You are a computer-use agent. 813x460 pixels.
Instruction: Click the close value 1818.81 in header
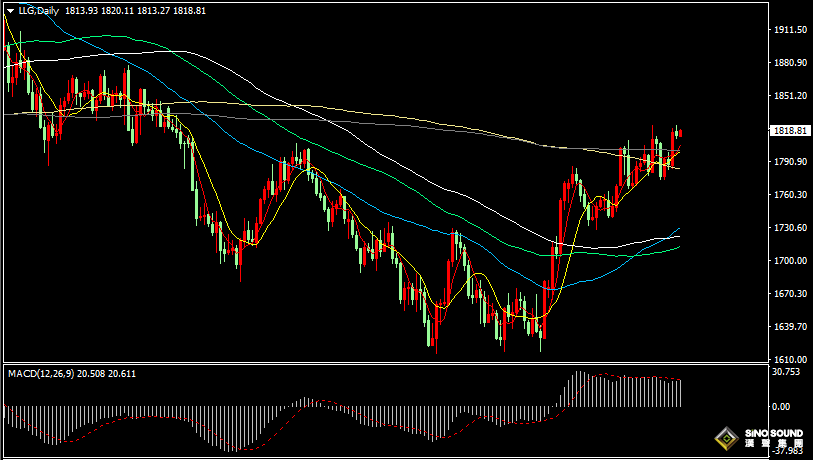(x=189, y=10)
